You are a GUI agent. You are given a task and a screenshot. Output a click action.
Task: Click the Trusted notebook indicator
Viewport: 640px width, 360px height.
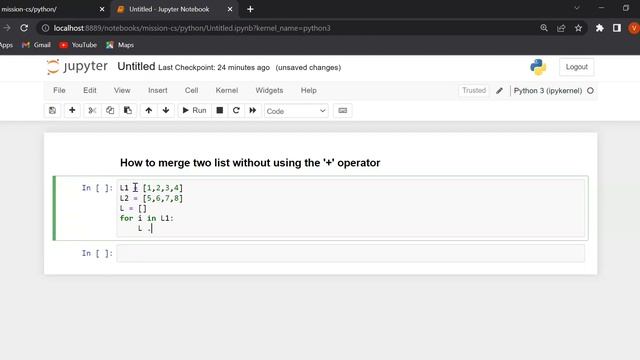[x=474, y=90]
